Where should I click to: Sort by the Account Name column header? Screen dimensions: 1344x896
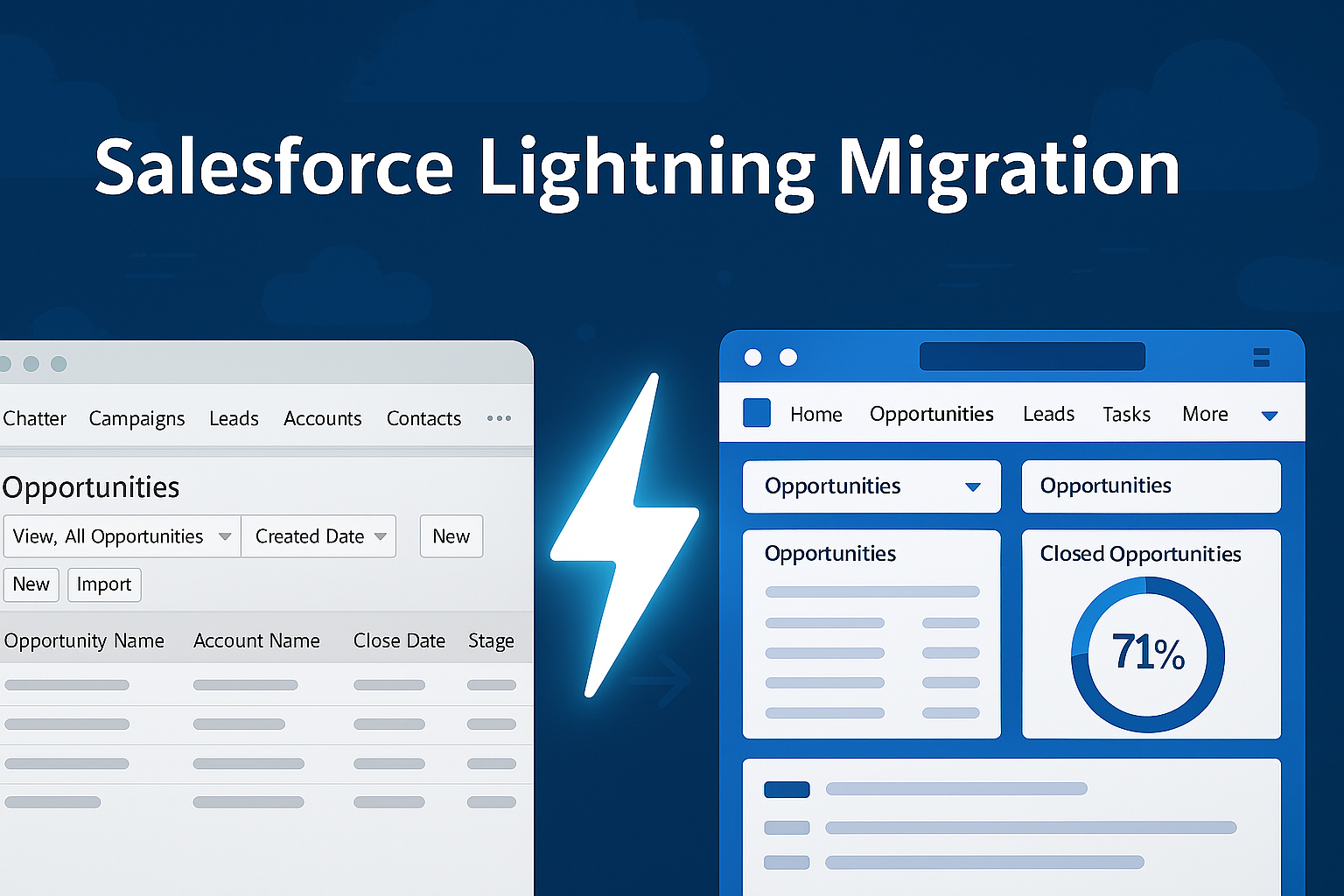click(x=256, y=640)
